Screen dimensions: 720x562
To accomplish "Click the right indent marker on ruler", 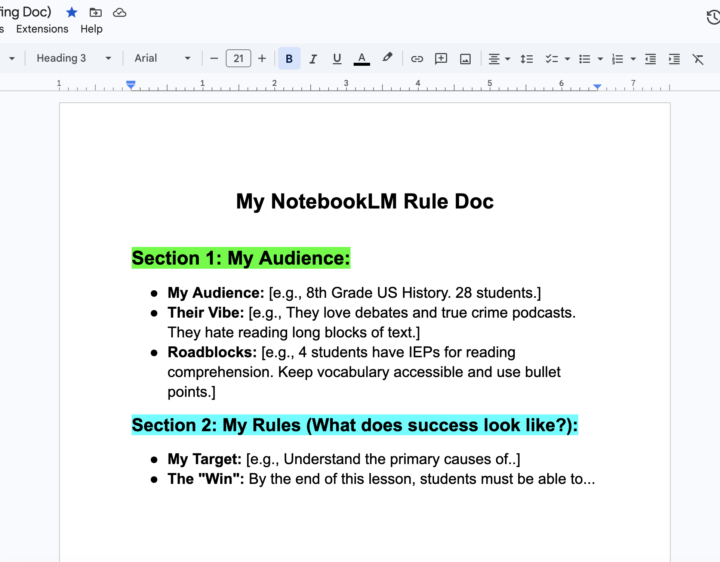I will pos(597,86).
